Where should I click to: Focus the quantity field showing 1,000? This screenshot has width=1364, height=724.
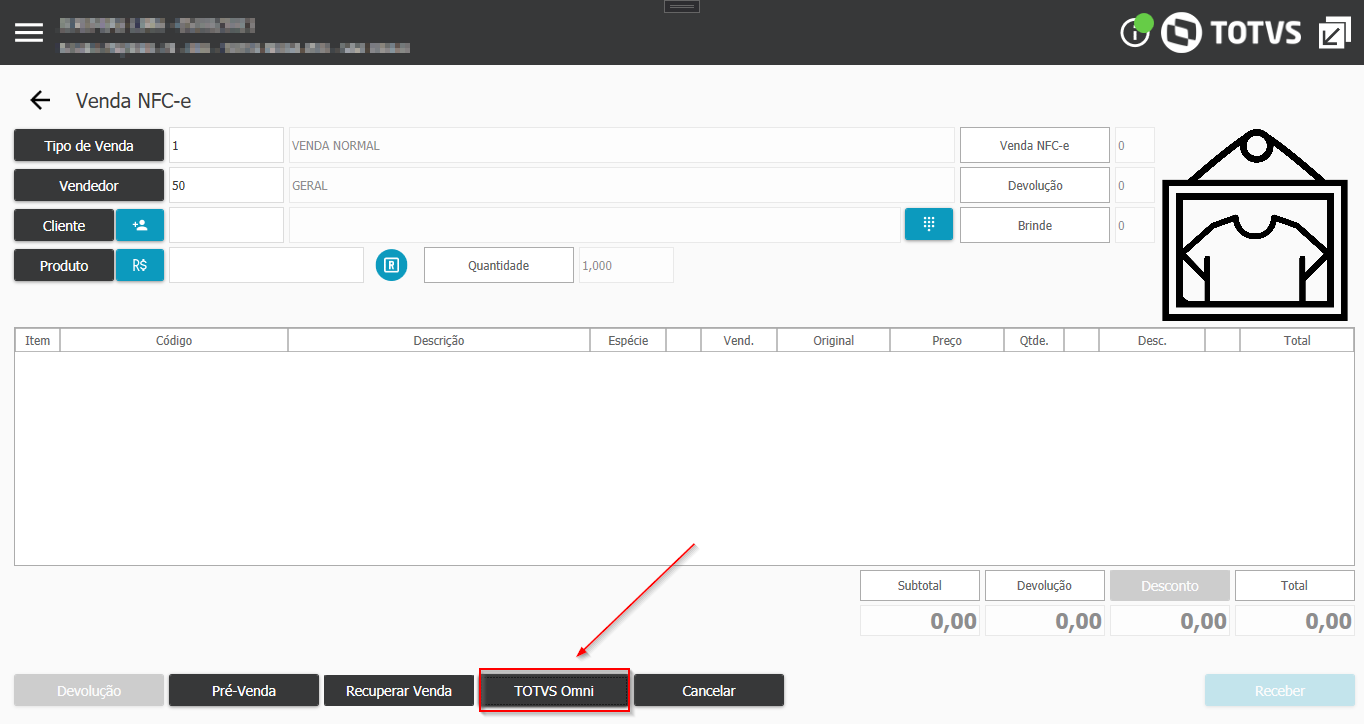pyautogui.click(x=626, y=265)
